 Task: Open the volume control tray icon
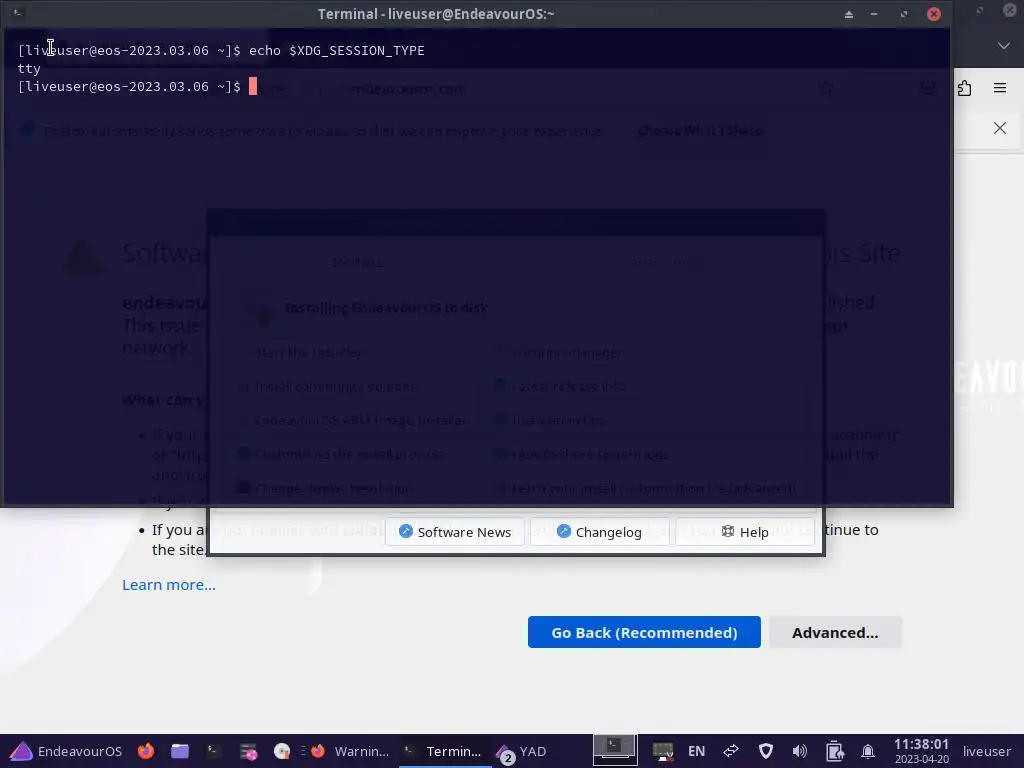pyautogui.click(x=799, y=751)
